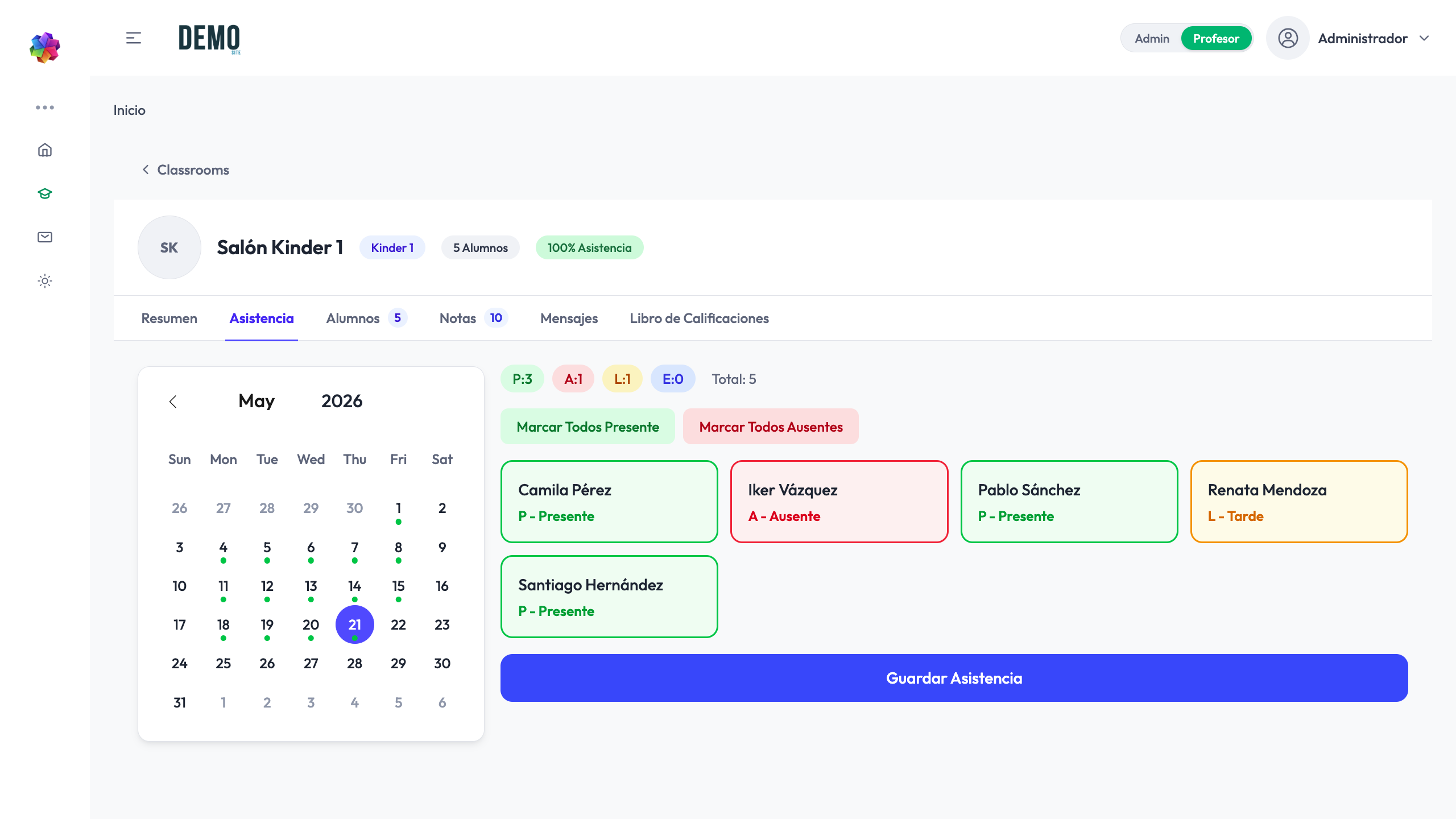Open the May month selector
This screenshot has width=1456, height=819.
(257, 401)
